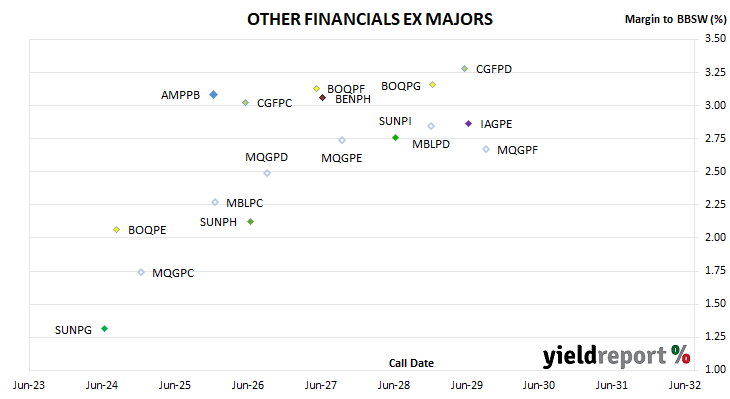
Task: Select the IAGPE purple diamond marker
Action: pyautogui.click(x=469, y=124)
